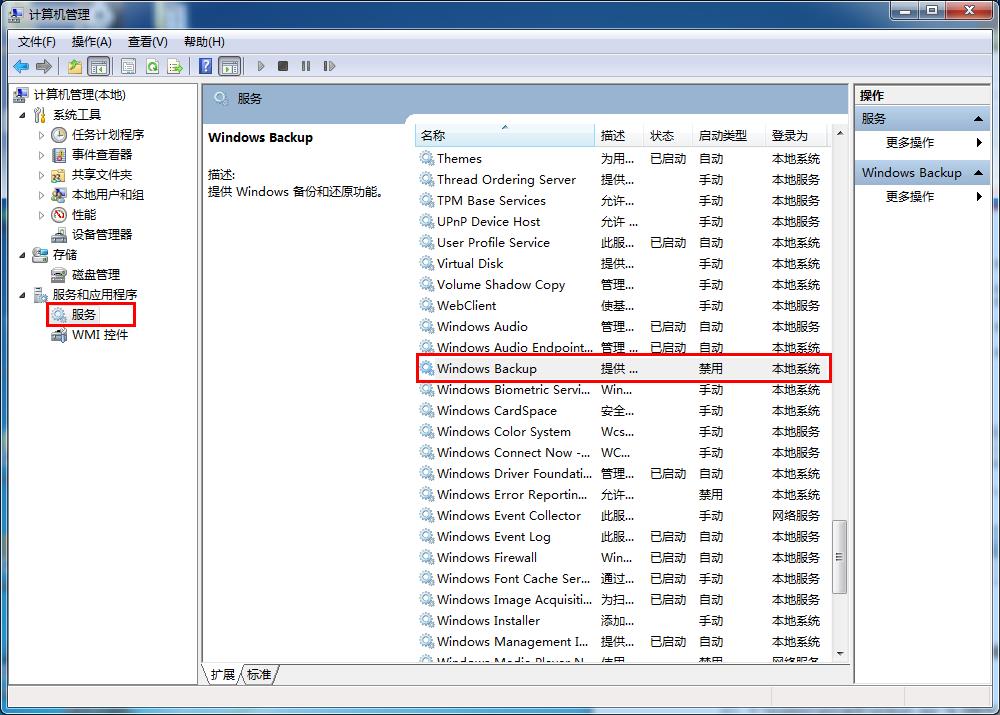Click the Refresh toolbar icon
This screenshot has height=715, width=1000.
click(152, 66)
